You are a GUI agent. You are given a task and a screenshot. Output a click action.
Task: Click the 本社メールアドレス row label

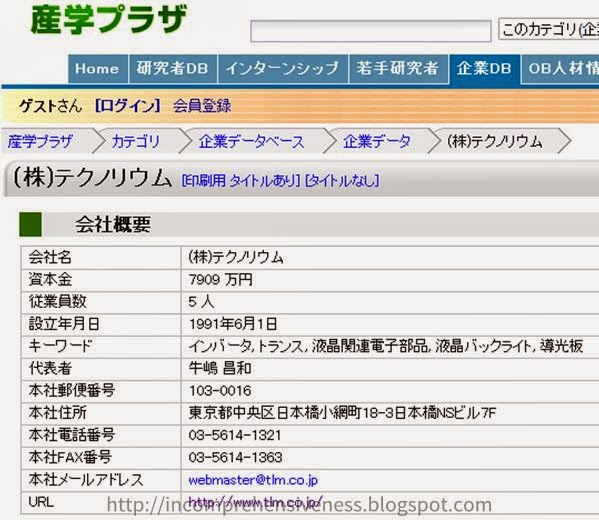pyautogui.click(x=86, y=480)
